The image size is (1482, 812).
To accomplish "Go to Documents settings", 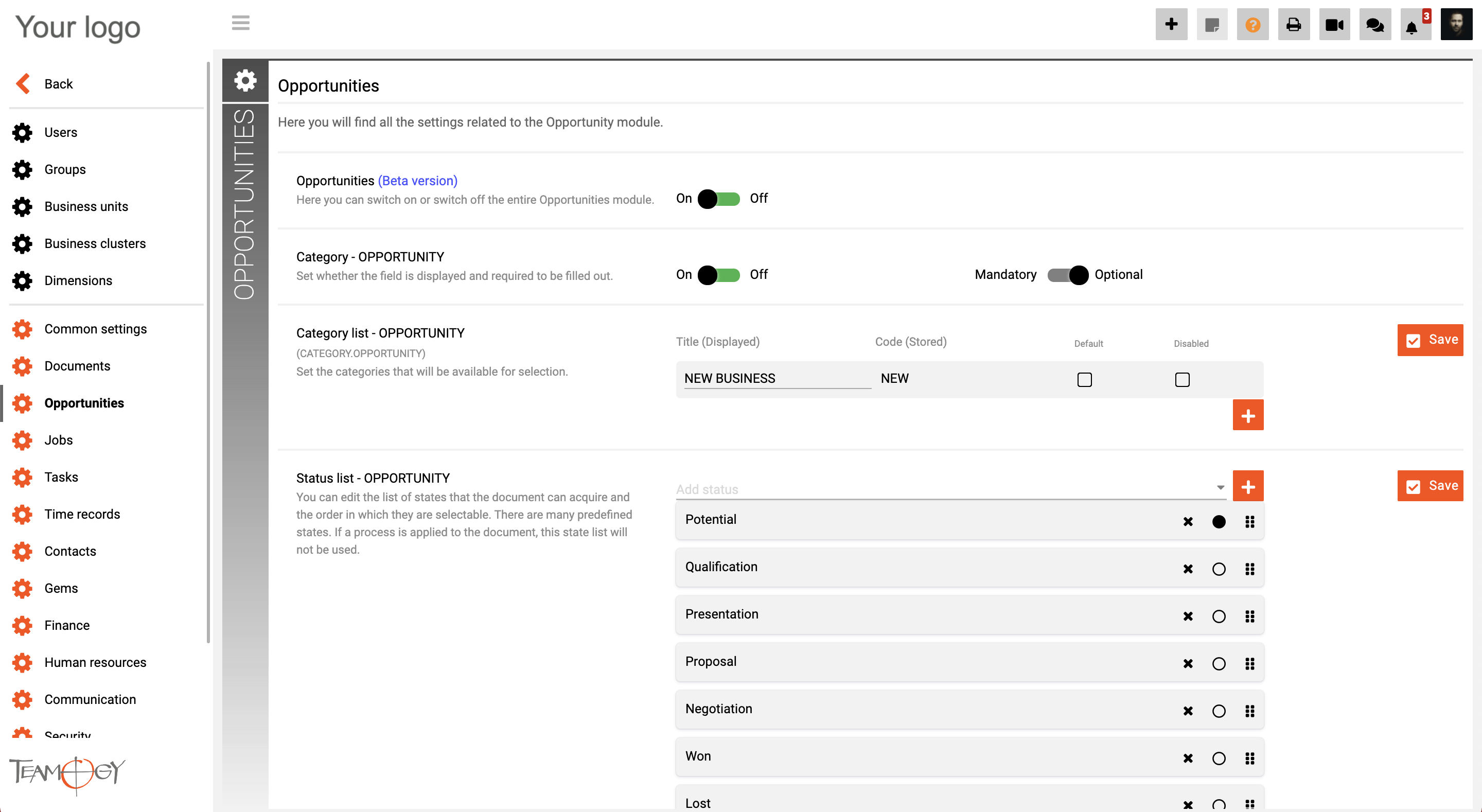I will click(x=77, y=366).
